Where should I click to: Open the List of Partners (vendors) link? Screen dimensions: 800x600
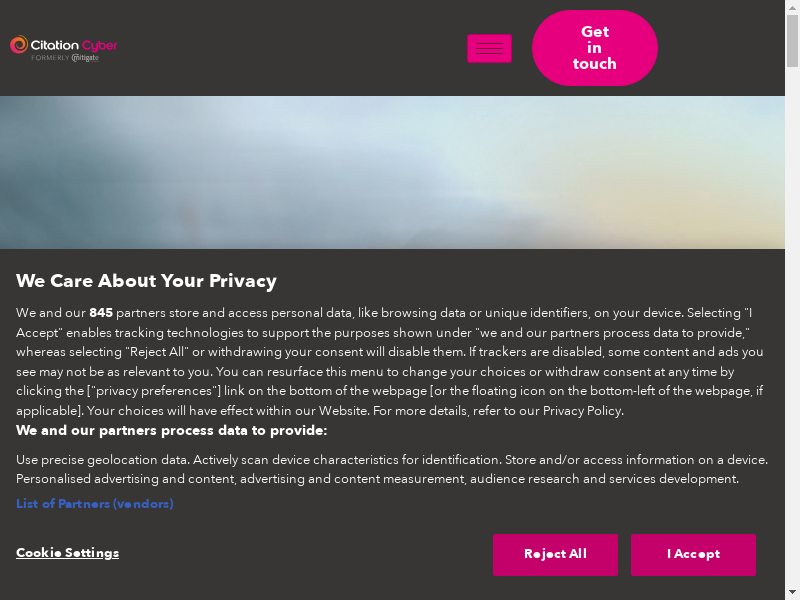[94, 504]
